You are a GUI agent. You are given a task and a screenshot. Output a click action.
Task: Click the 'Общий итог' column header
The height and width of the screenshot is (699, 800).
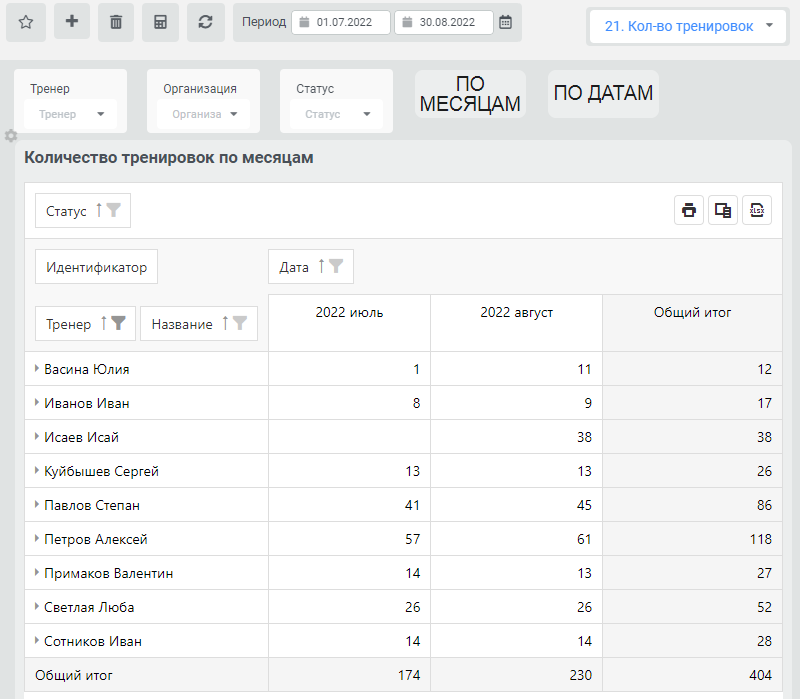click(692, 322)
